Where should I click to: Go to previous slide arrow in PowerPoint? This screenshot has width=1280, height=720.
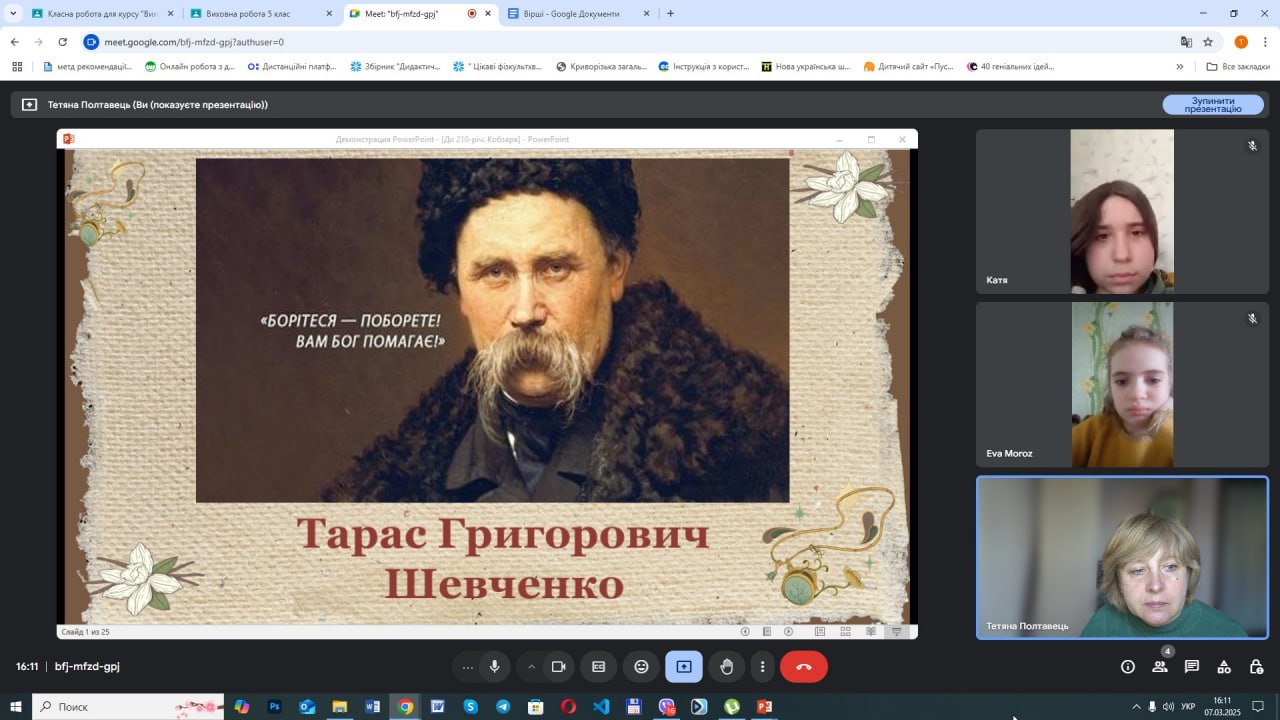(745, 632)
